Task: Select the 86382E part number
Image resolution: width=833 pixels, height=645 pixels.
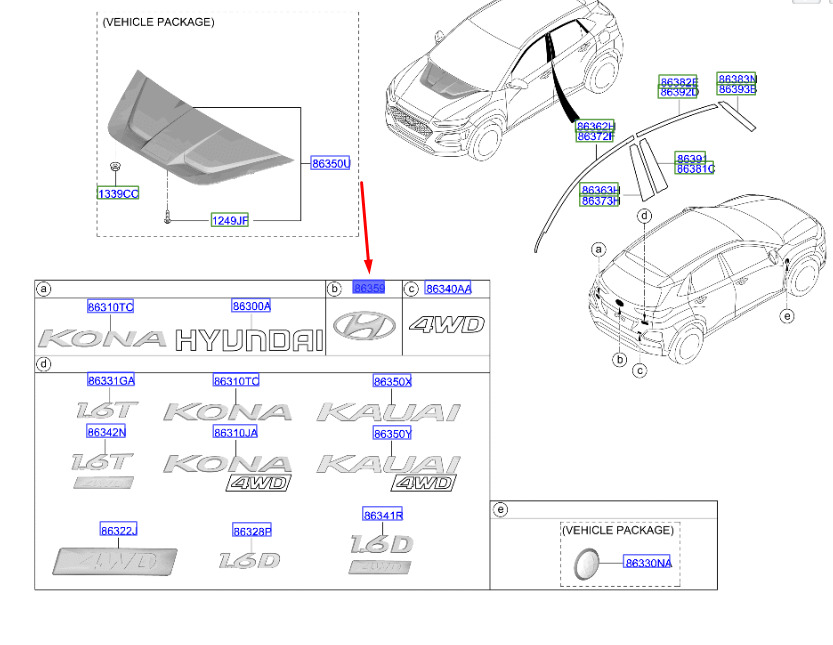Action: coord(678,82)
